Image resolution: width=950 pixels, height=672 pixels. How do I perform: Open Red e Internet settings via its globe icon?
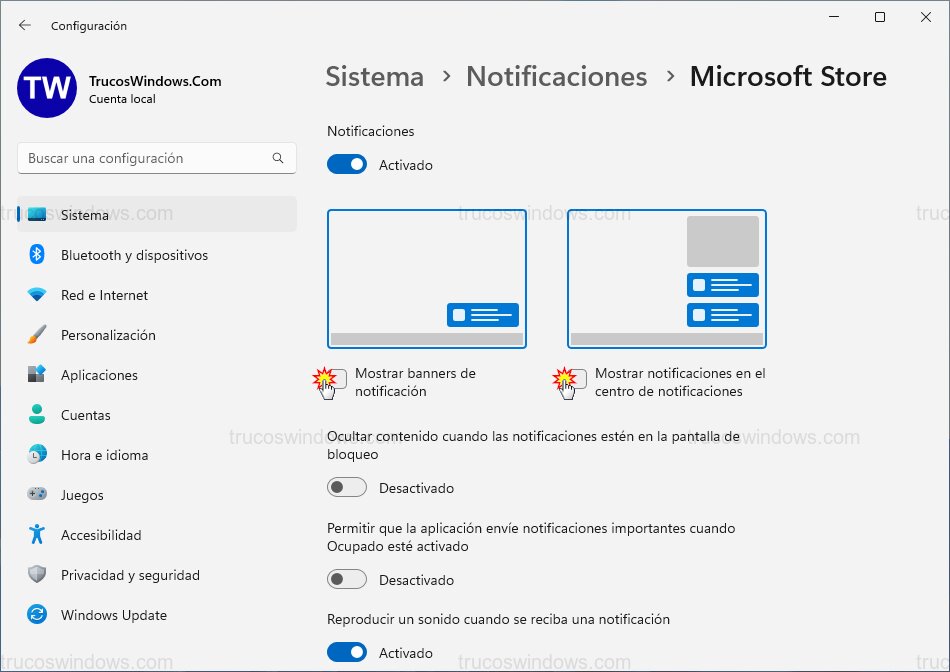click(37, 295)
